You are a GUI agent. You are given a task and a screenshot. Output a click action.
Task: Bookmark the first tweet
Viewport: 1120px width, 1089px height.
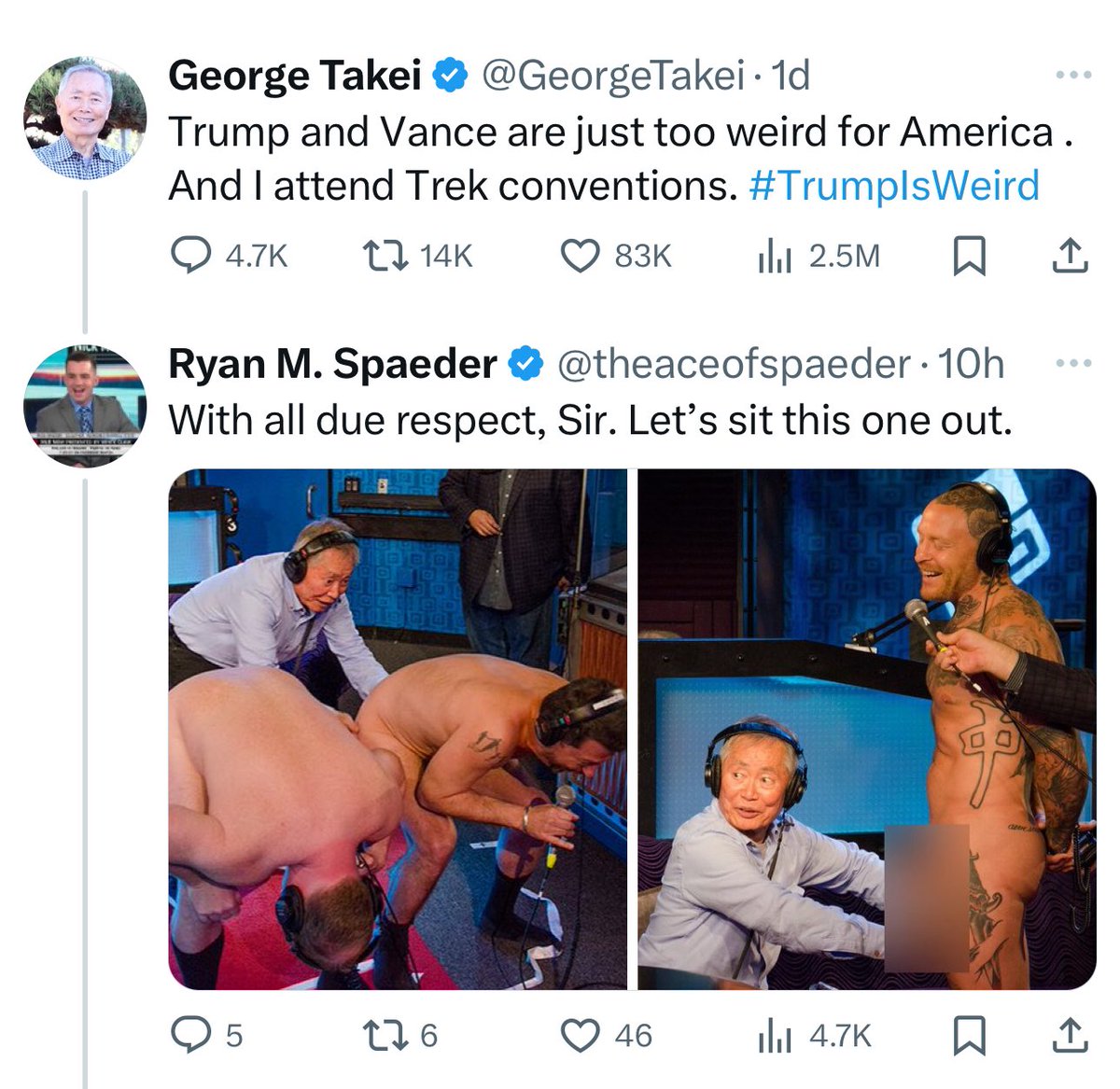[969, 255]
